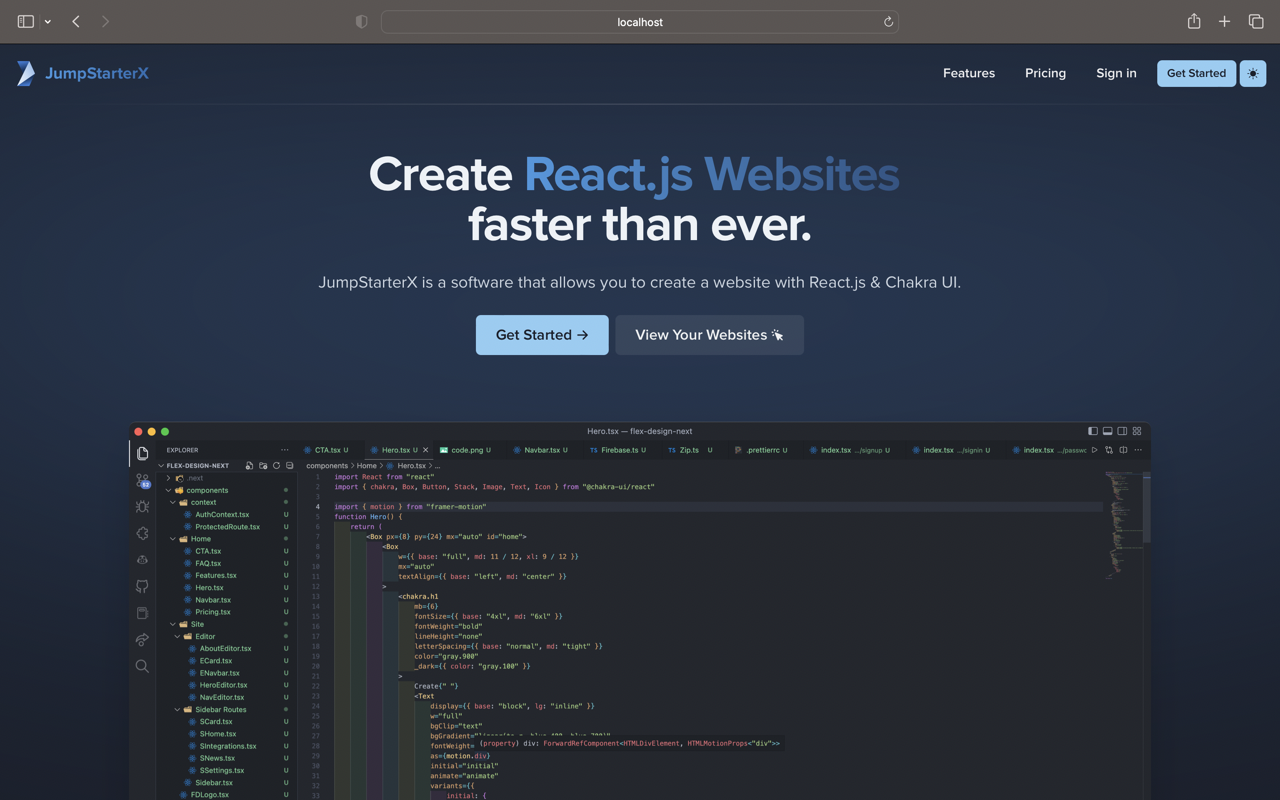Reload the page with the refresh icon
The image size is (1280, 800).
point(887,21)
